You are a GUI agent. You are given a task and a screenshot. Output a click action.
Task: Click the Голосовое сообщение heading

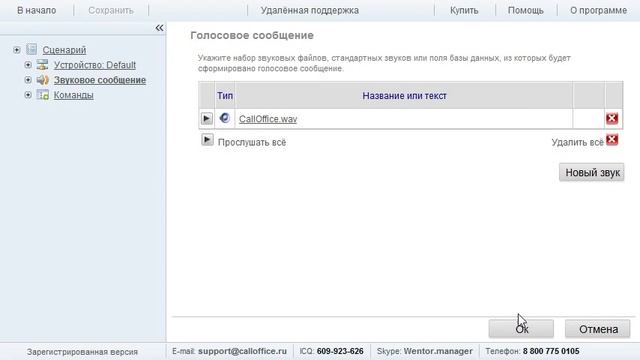(x=252, y=36)
